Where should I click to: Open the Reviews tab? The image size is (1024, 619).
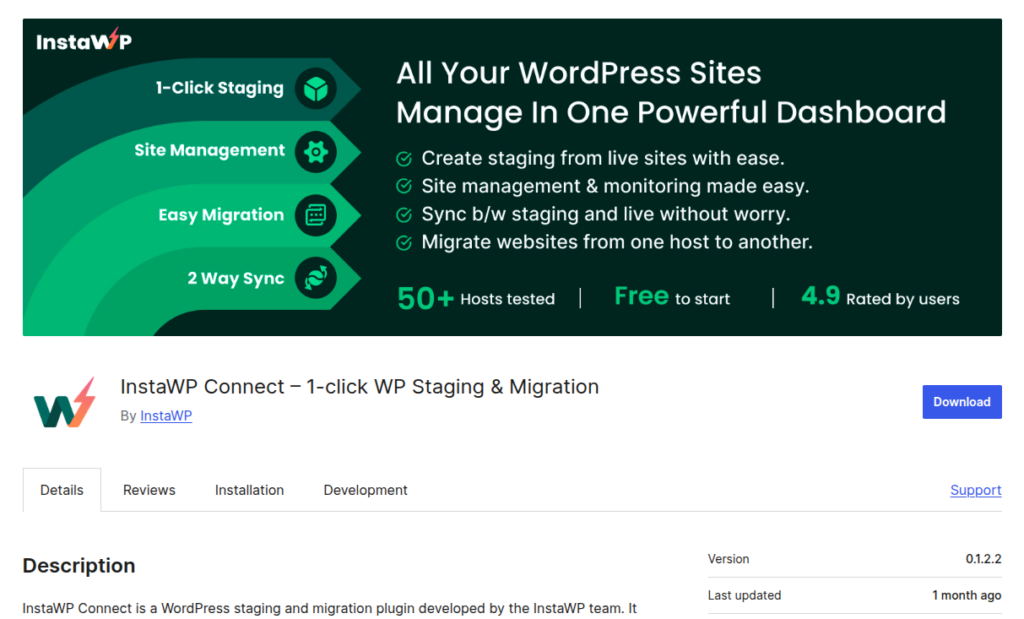(x=149, y=490)
